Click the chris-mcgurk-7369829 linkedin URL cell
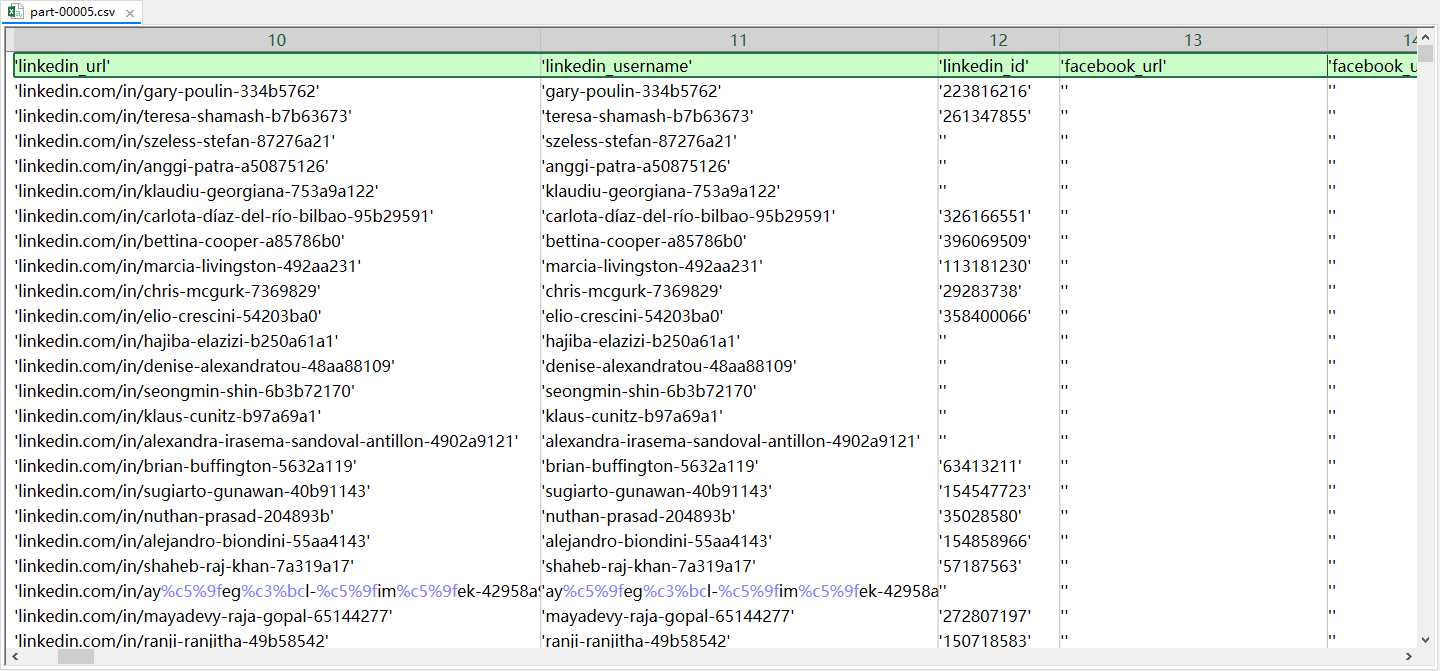The height and width of the screenshot is (671, 1440). click(277, 291)
